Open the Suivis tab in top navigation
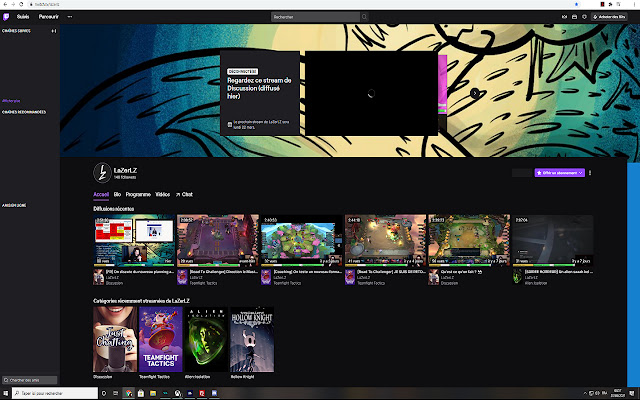Image resolution: width=640 pixels, height=400 pixels. click(x=20, y=17)
